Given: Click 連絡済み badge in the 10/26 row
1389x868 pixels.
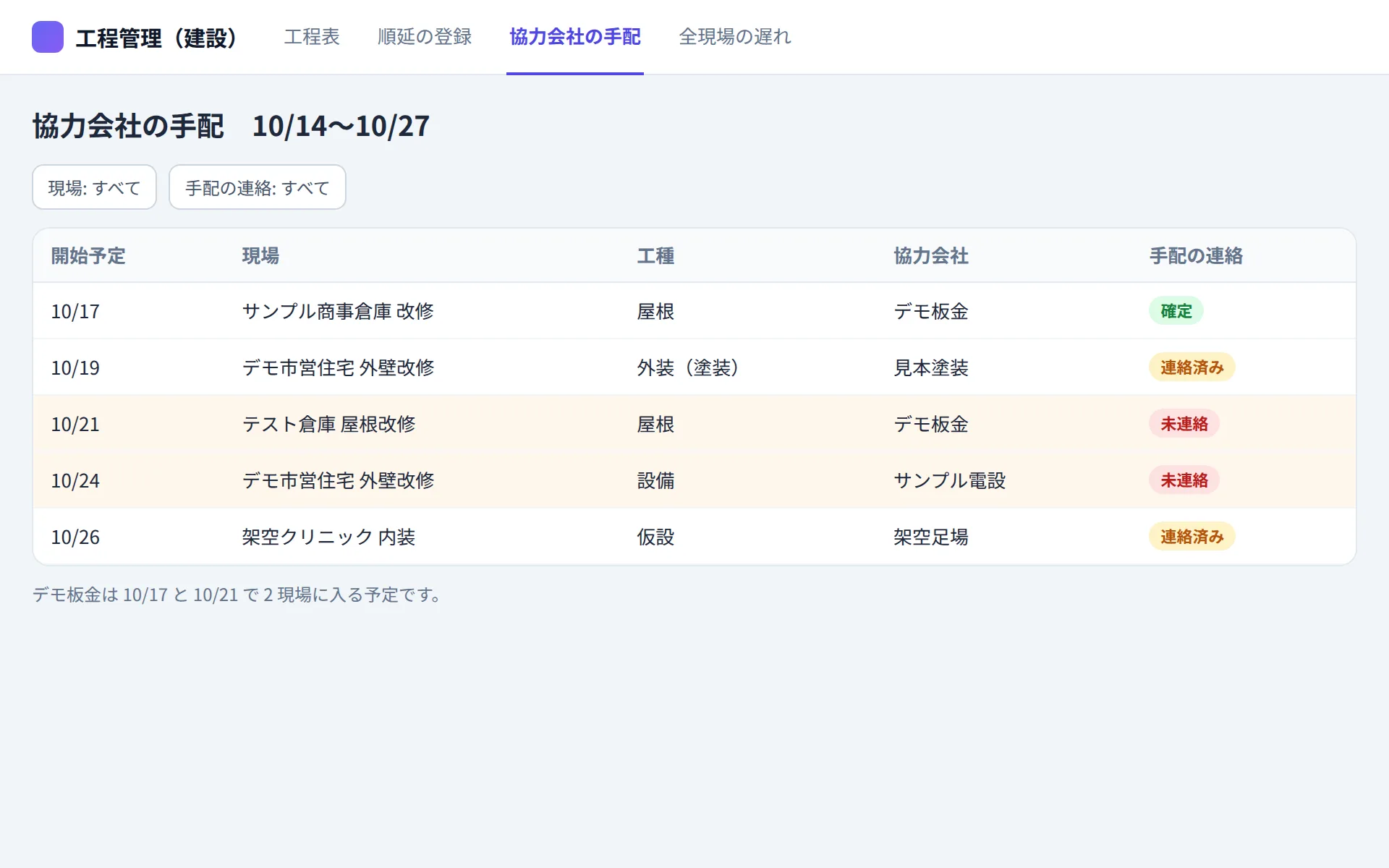Looking at the screenshot, I should [x=1192, y=537].
